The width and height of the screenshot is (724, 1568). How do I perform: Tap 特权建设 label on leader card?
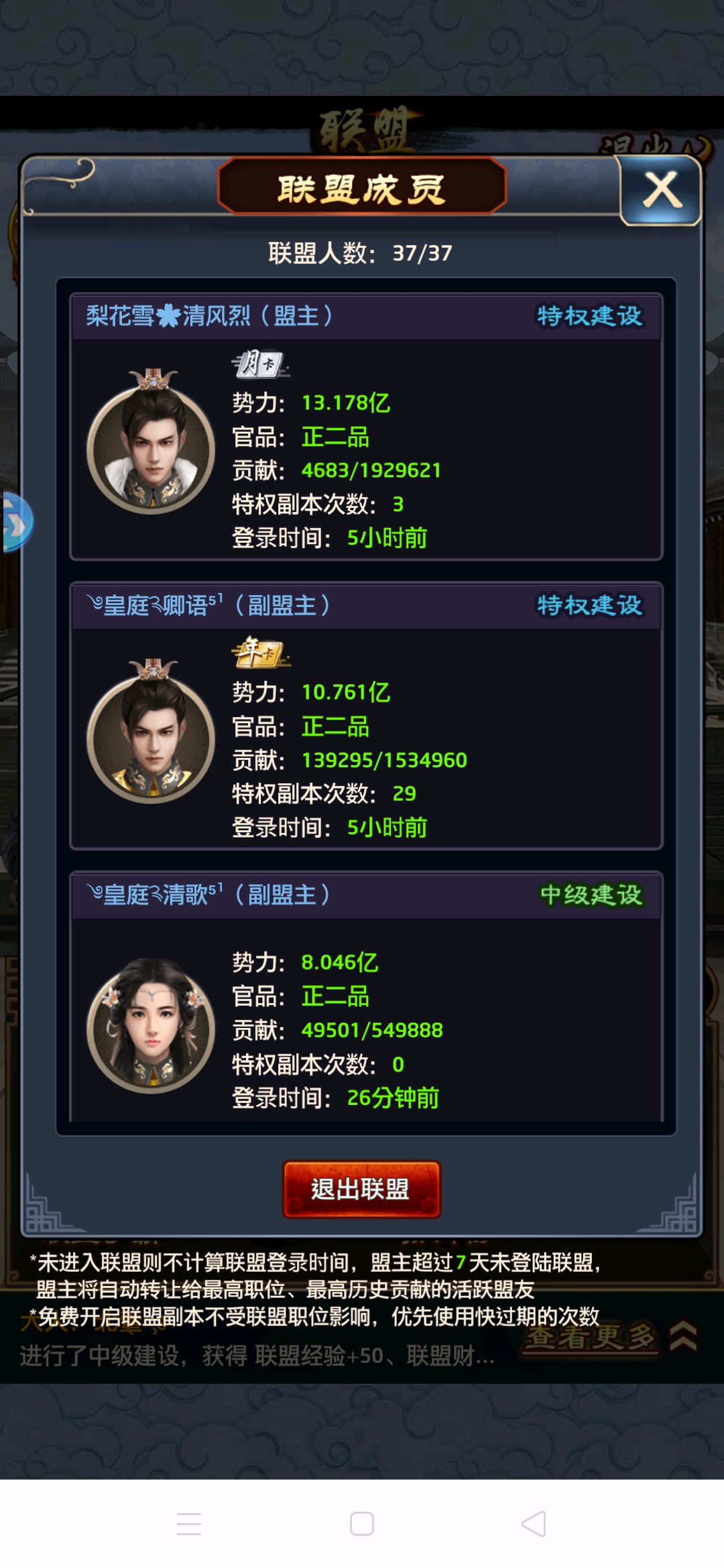[x=589, y=316]
